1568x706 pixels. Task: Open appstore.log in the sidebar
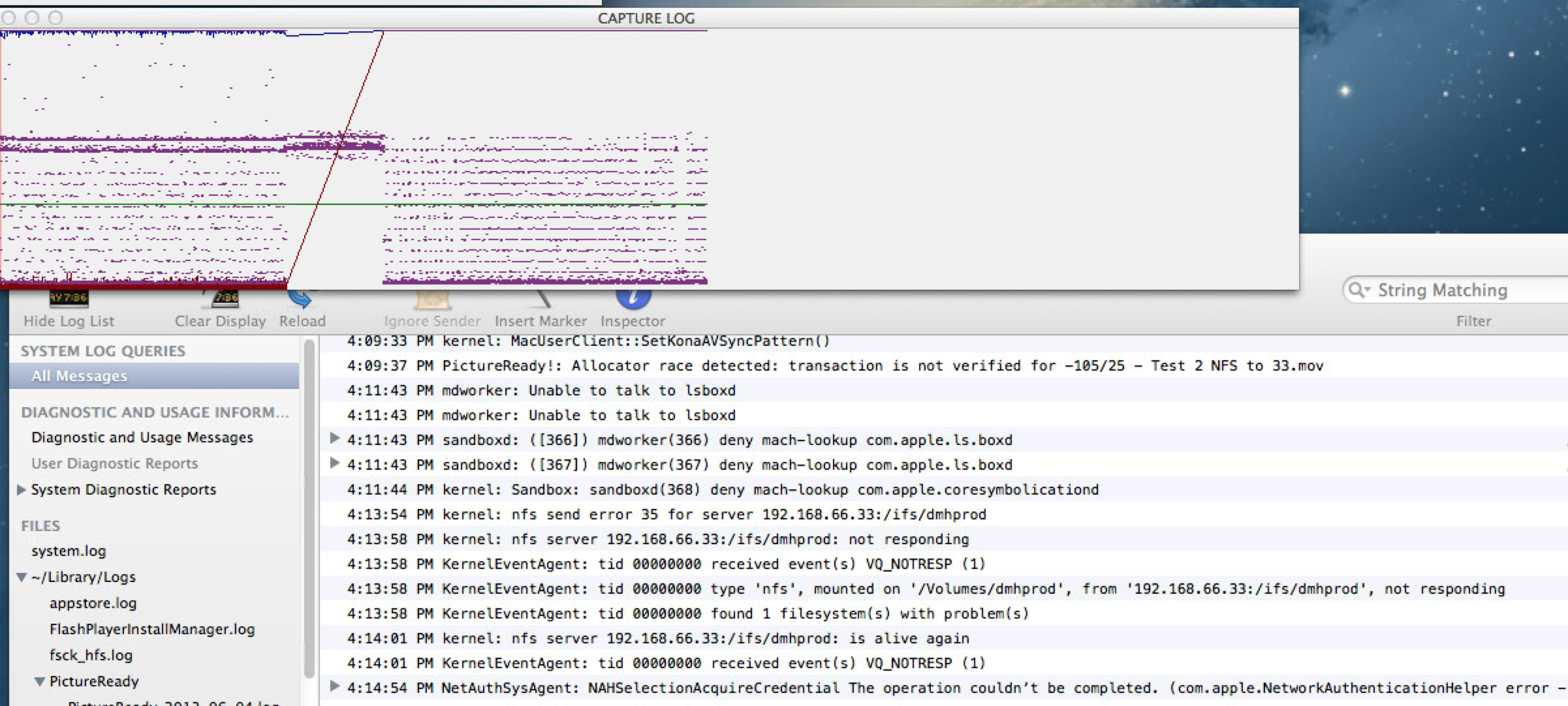pos(93,603)
